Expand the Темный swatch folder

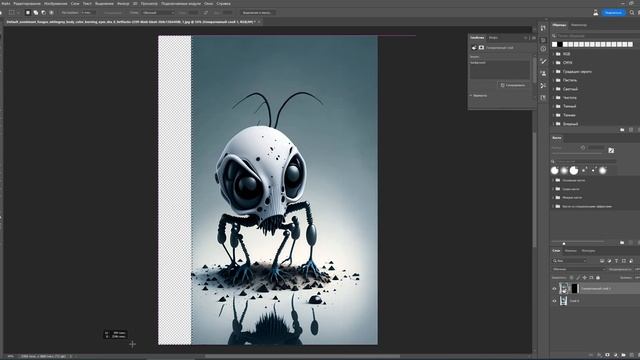click(x=553, y=106)
